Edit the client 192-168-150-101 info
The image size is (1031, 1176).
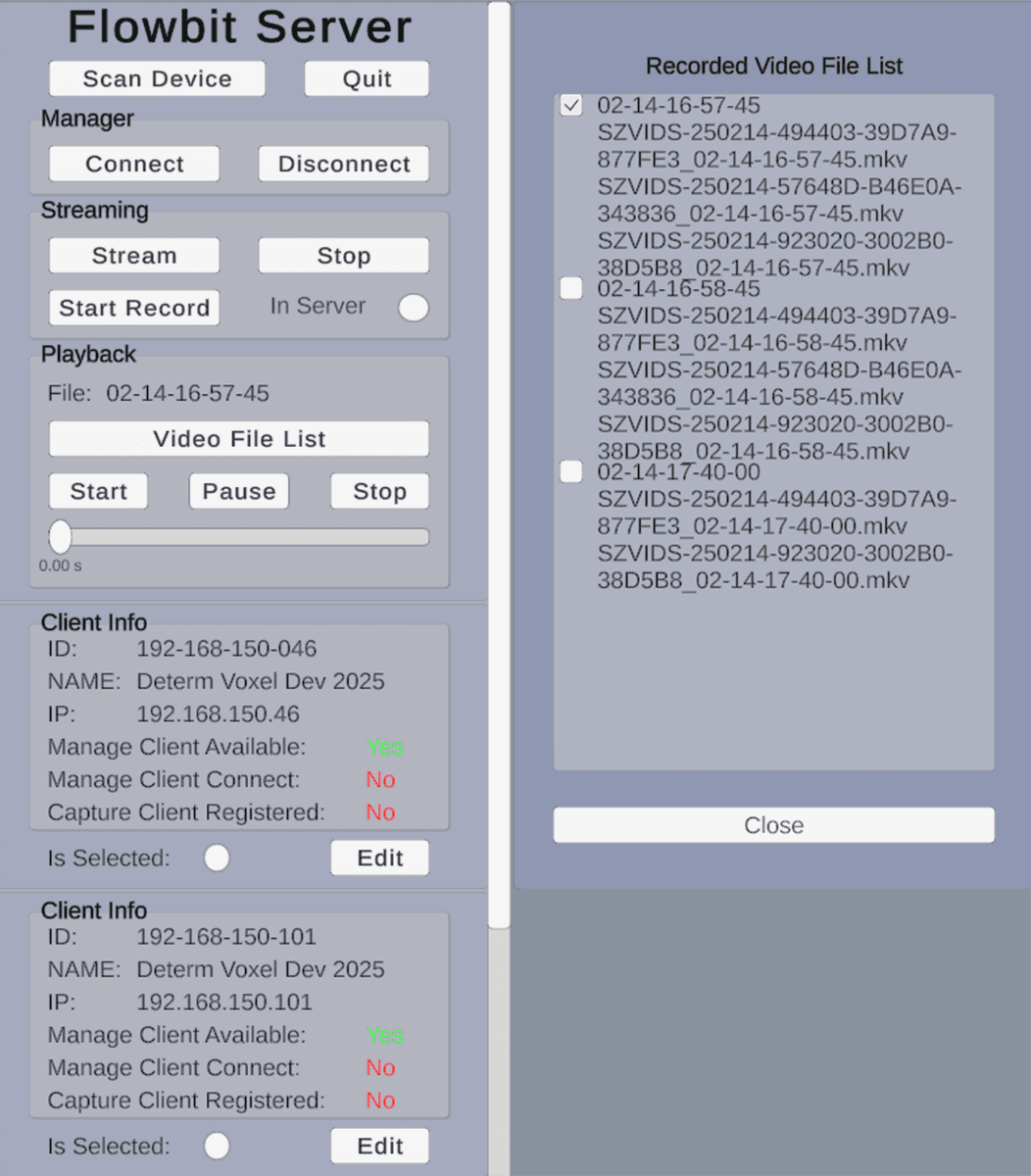pyautogui.click(x=380, y=1147)
